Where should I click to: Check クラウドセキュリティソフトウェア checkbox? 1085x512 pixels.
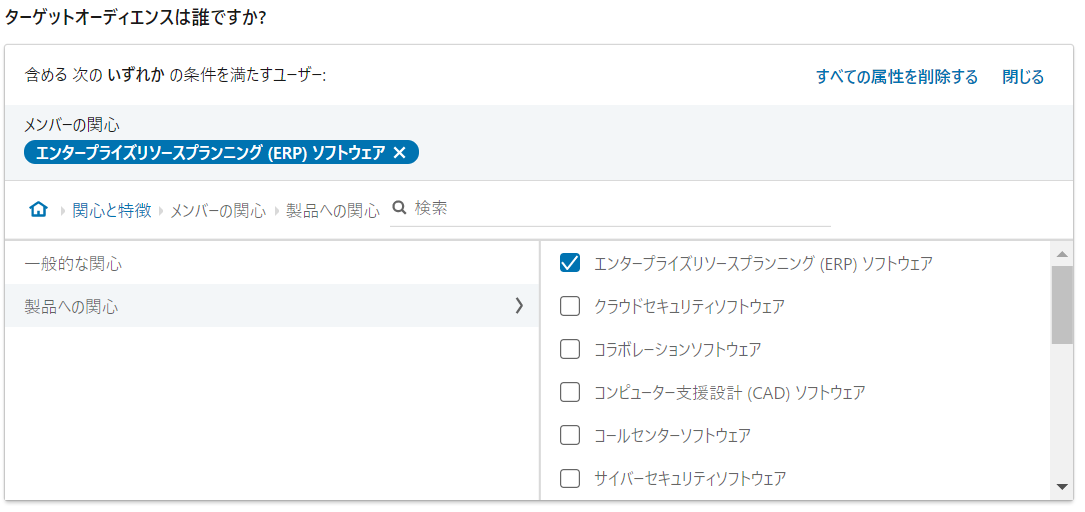[570, 307]
